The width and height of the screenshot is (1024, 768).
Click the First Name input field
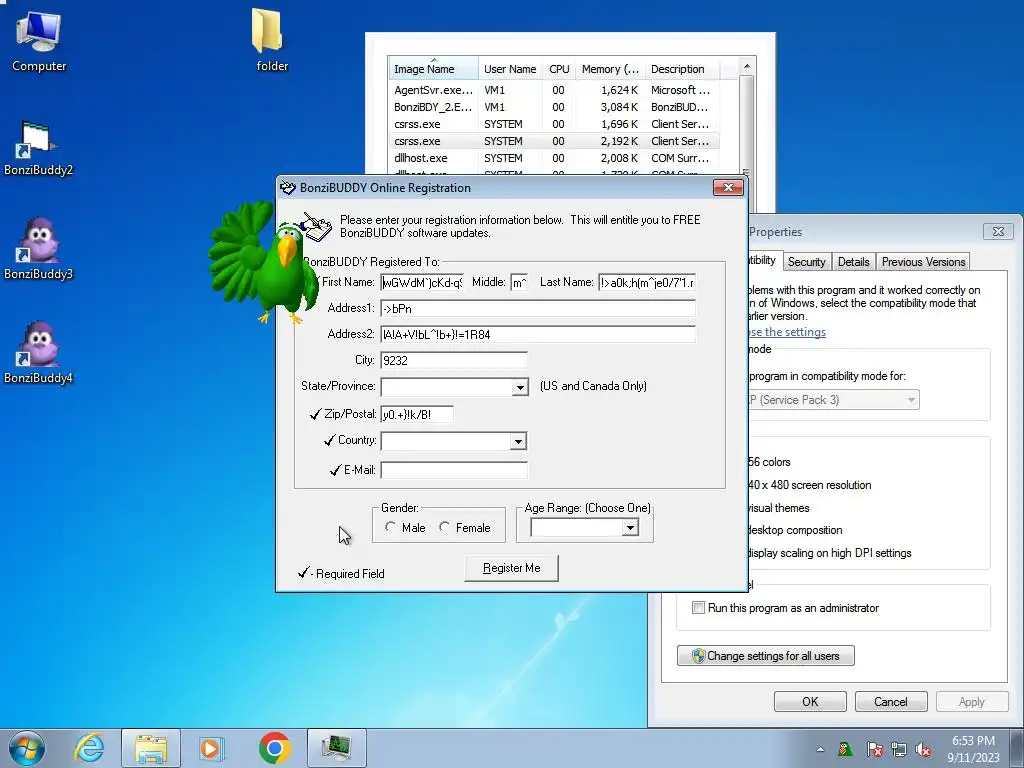pos(422,283)
